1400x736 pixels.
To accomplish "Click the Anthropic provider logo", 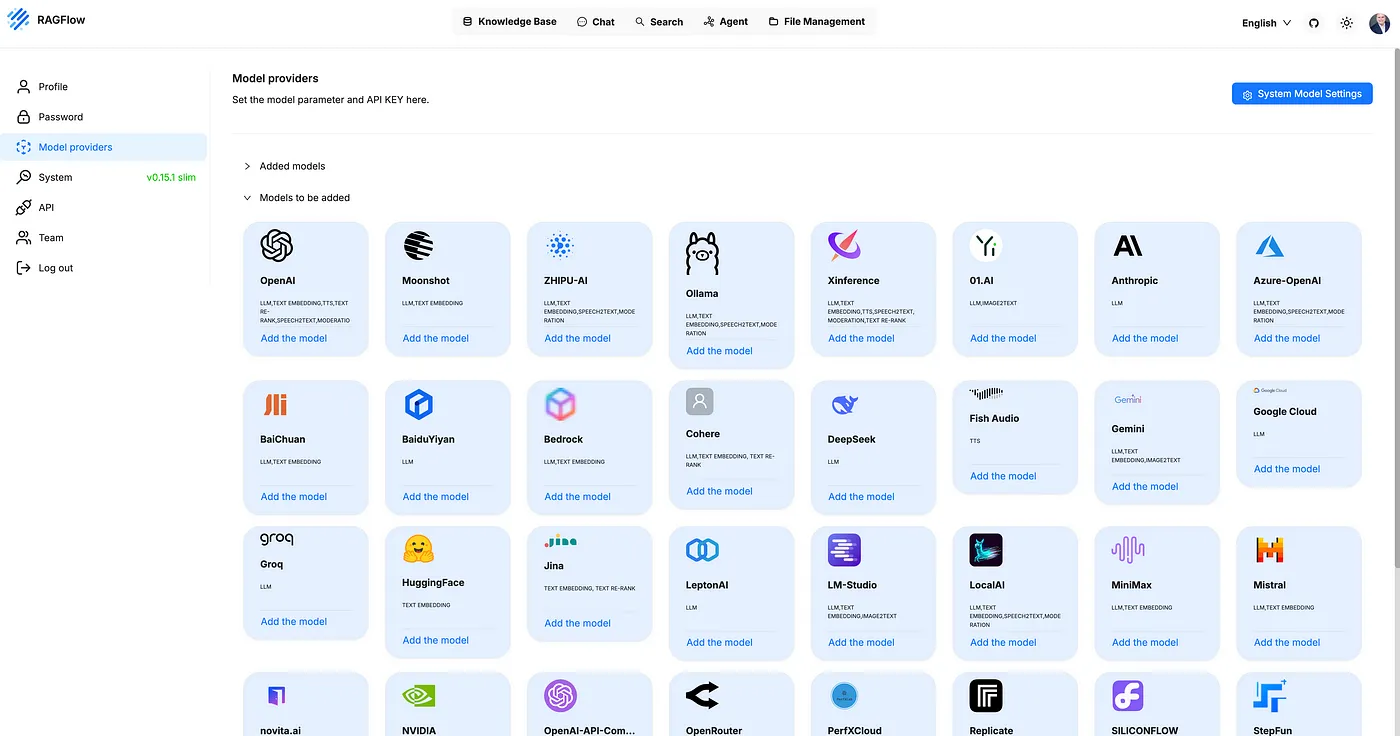I will coord(1128,245).
